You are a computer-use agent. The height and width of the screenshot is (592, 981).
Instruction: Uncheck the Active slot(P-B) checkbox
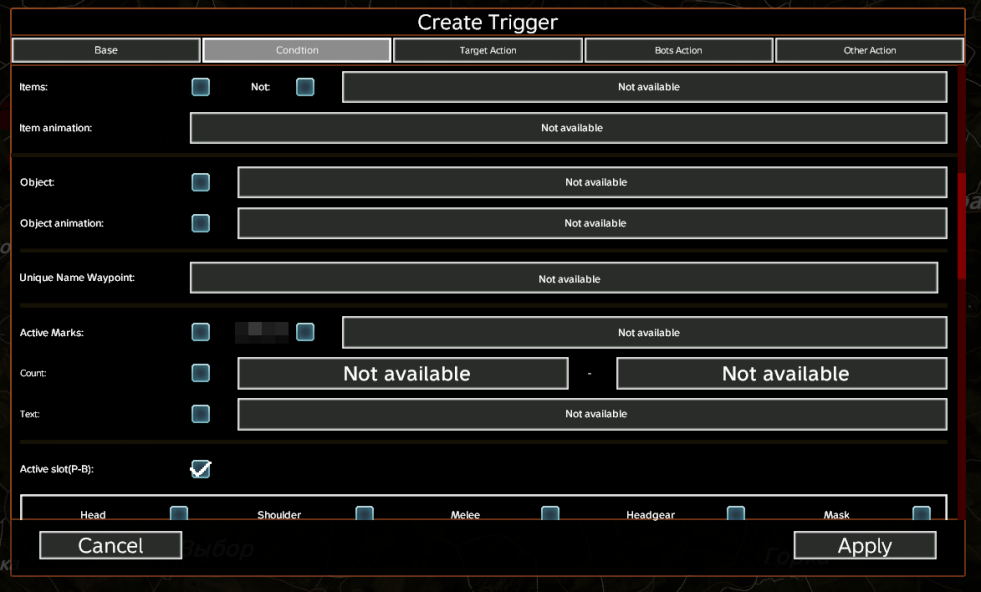coord(201,469)
